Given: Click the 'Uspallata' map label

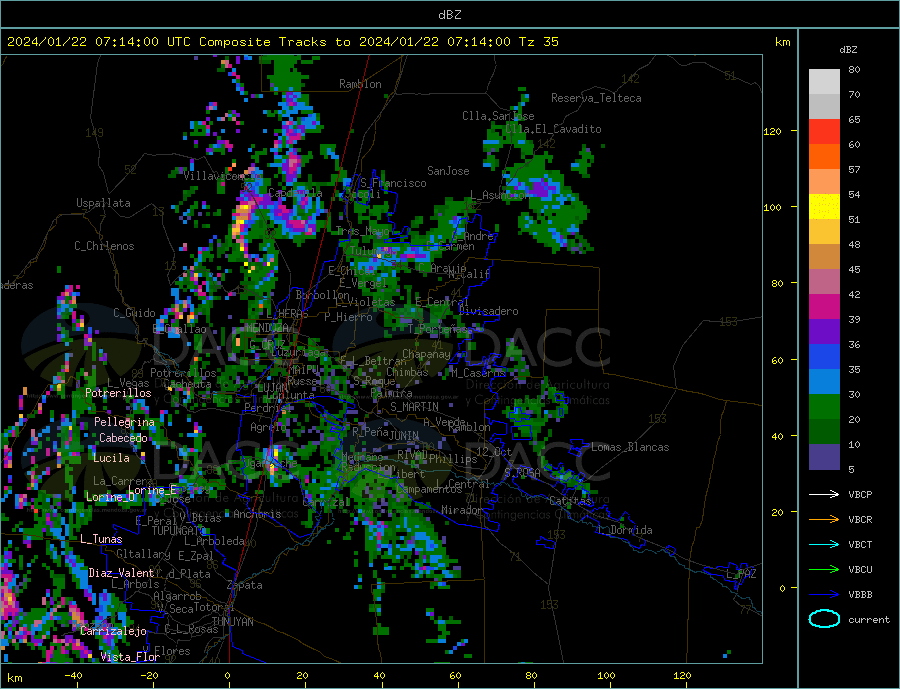Looking at the screenshot, I should click(x=103, y=203).
